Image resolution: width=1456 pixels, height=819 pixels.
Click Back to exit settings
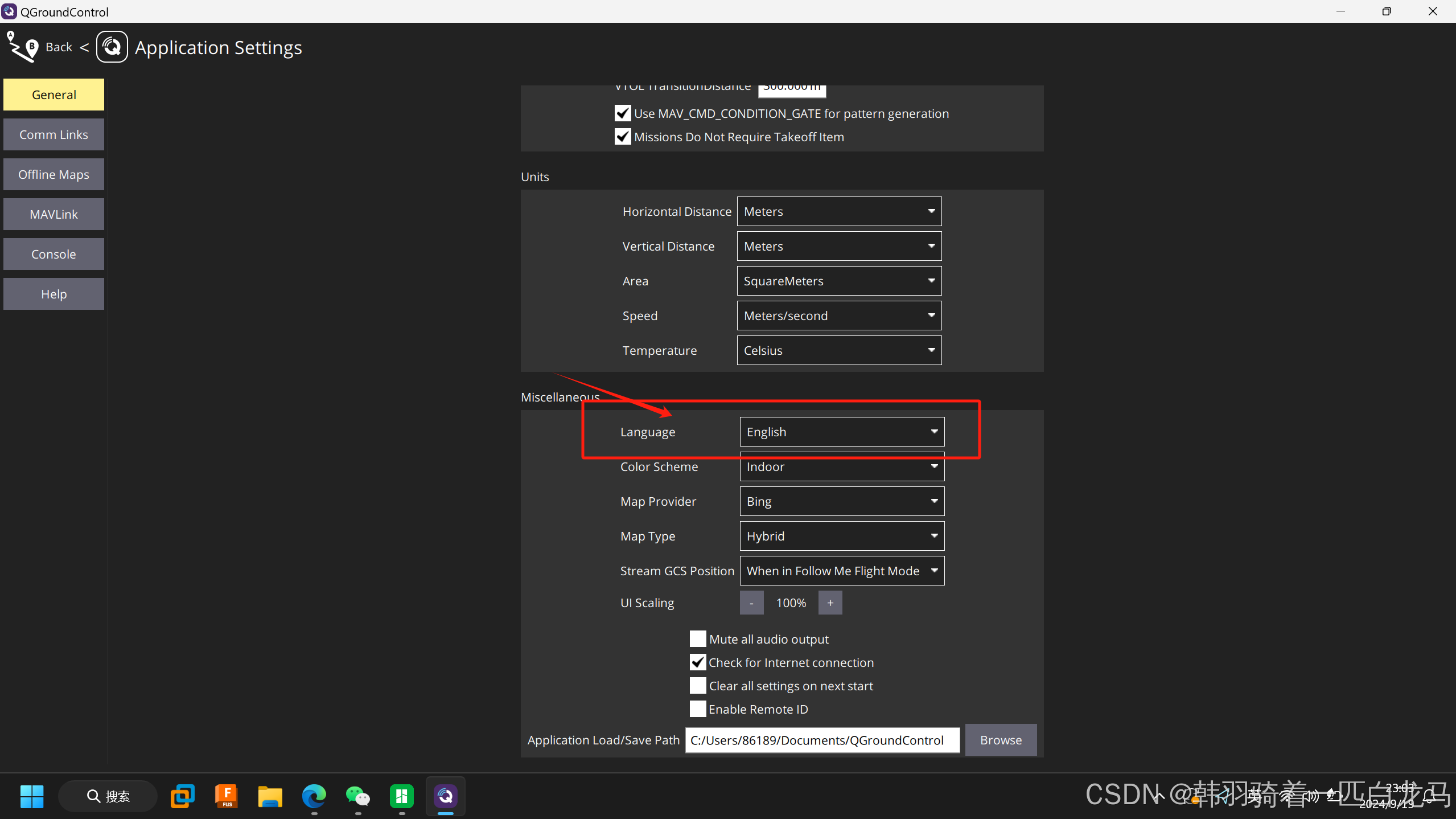(59, 47)
